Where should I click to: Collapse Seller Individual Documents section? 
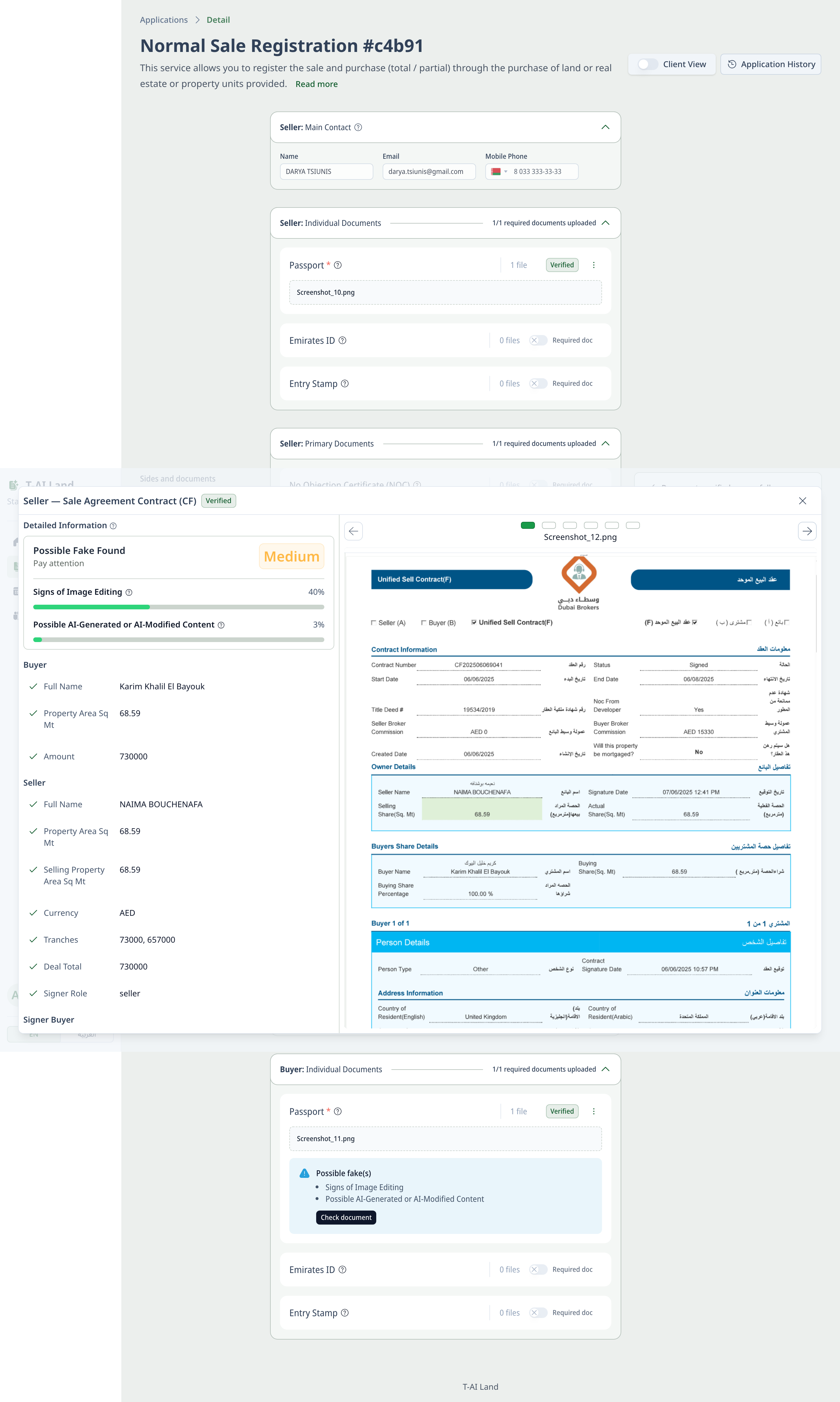pyautogui.click(x=605, y=223)
